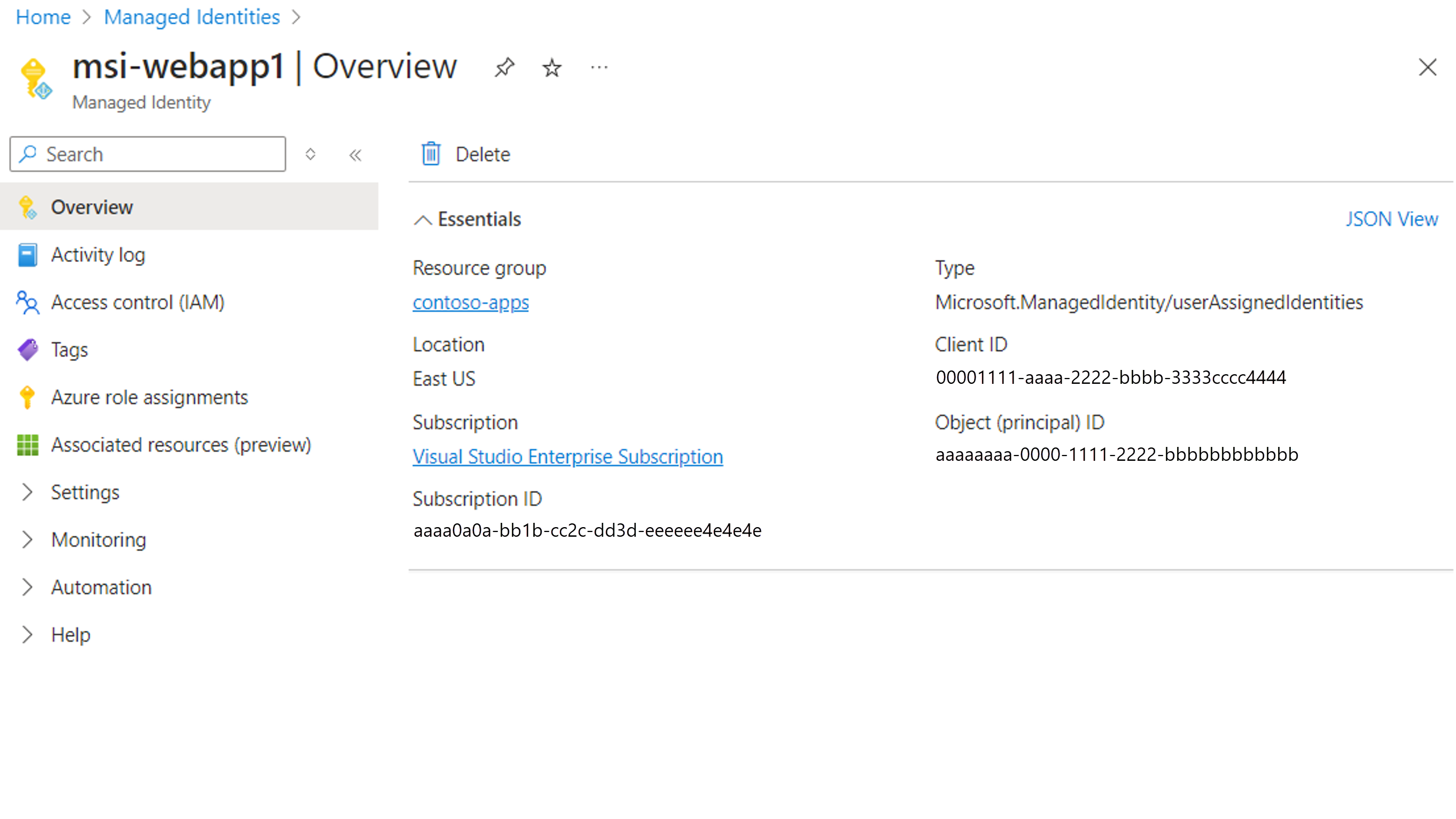Image resolution: width=1456 pixels, height=819 pixels.
Task: Click the Tags icon
Action: pyautogui.click(x=27, y=349)
